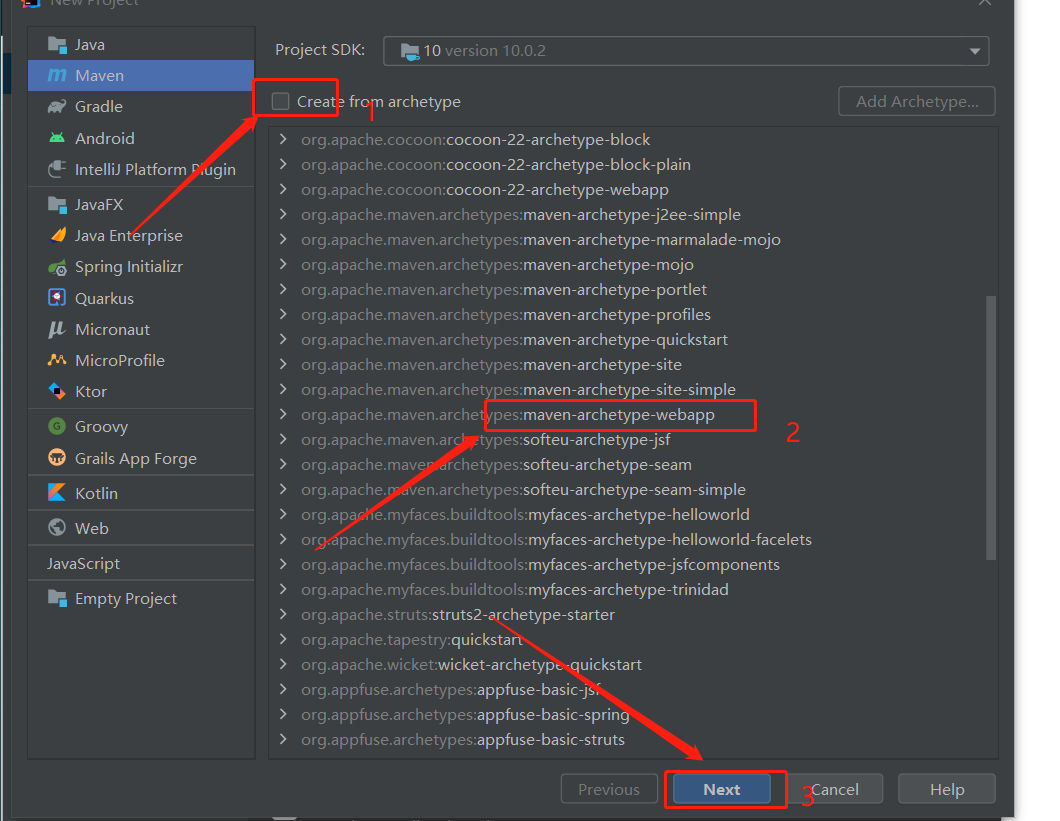This screenshot has height=821, width=1060.
Task: Select Gradle project type
Action: pos(141,107)
